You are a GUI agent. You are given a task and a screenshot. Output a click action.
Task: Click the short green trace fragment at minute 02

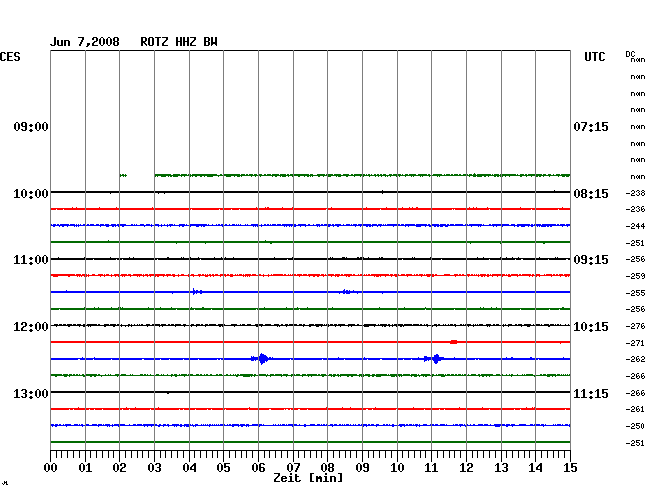coord(123,175)
